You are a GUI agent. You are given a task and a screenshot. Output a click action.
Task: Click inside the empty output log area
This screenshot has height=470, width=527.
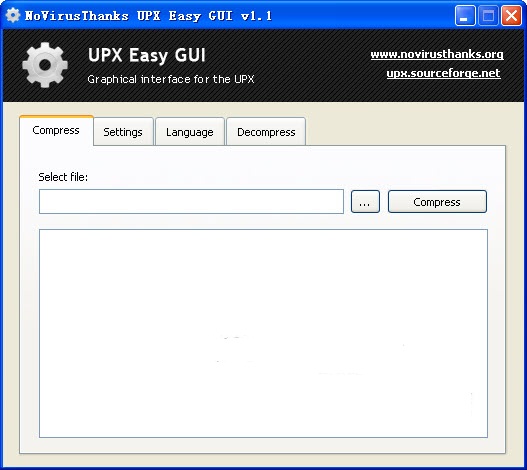tap(264, 334)
